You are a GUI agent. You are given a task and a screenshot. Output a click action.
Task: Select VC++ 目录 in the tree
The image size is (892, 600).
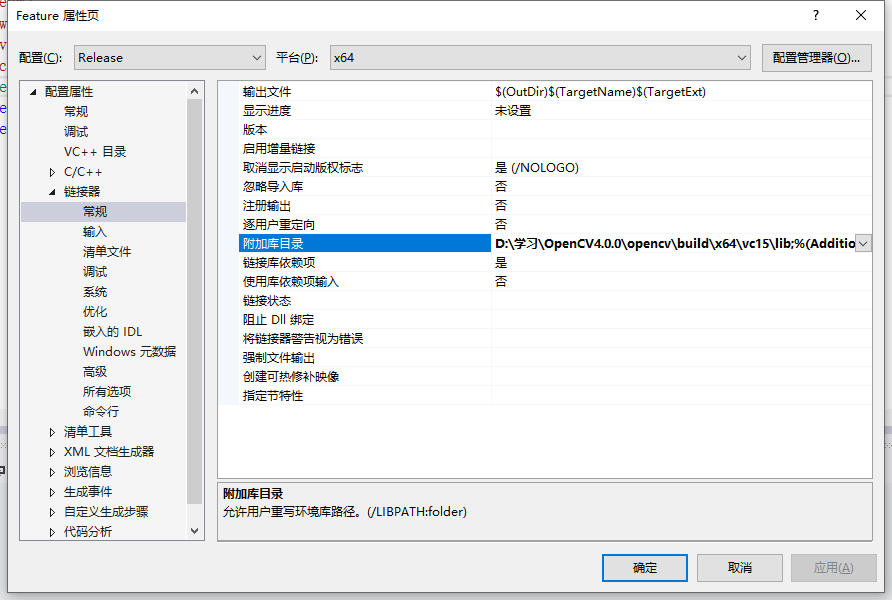pyautogui.click(x=95, y=151)
